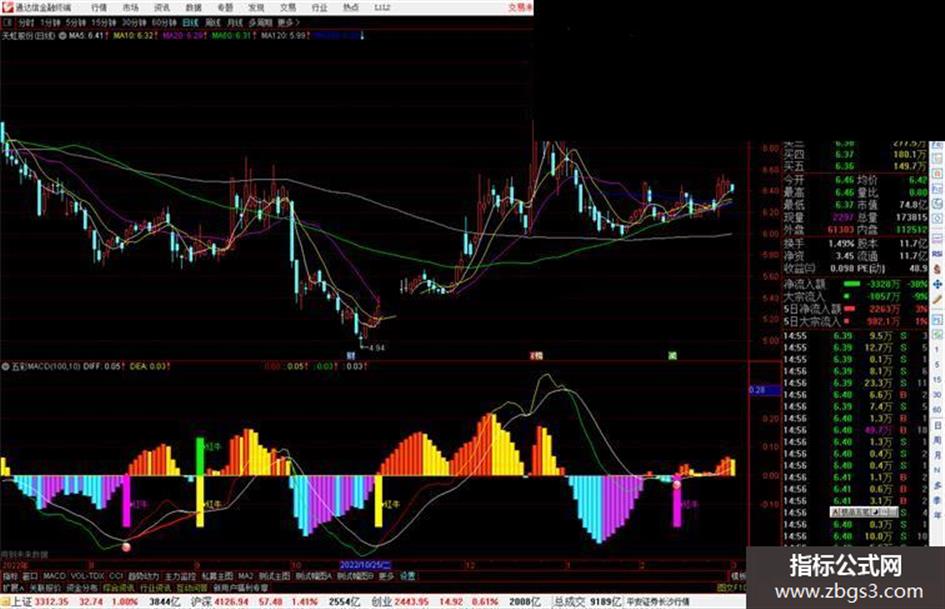Click the RSI icon in right sidebar

pyautogui.click(x=937, y=254)
